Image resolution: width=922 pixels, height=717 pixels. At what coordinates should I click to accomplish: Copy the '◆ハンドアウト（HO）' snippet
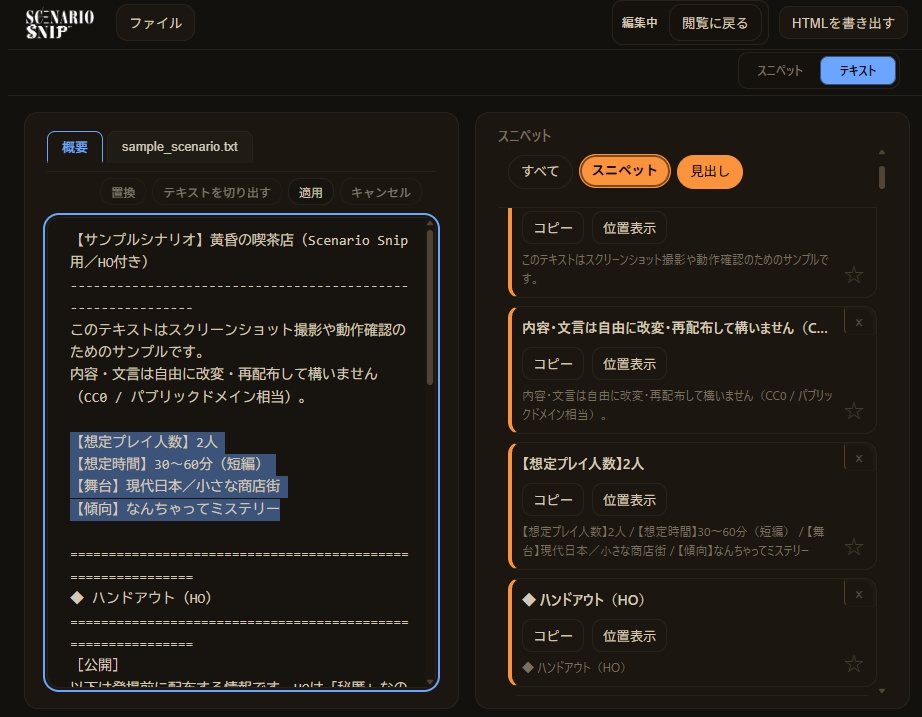click(x=553, y=636)
